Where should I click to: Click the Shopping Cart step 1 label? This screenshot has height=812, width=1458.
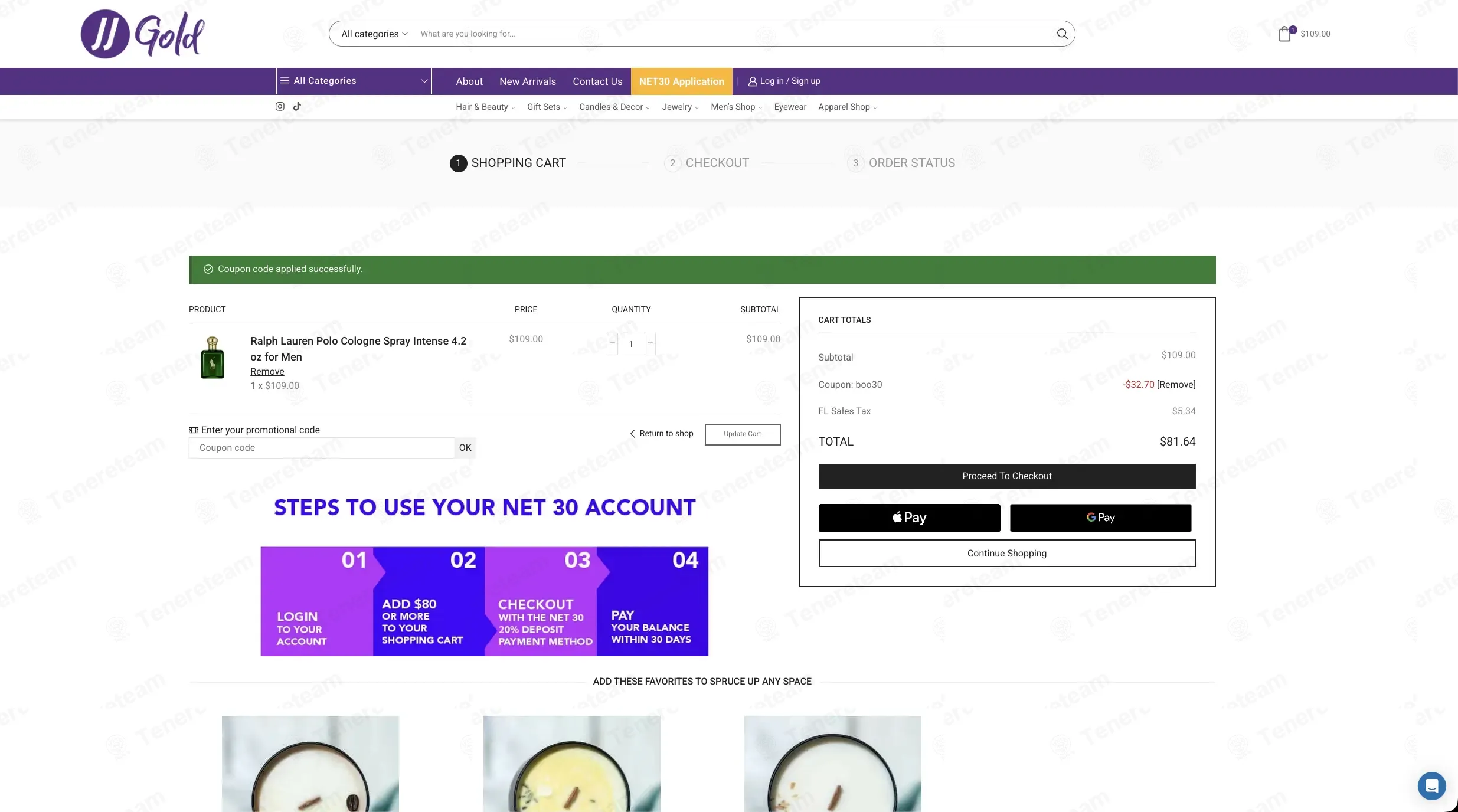(x=518, y=163)
